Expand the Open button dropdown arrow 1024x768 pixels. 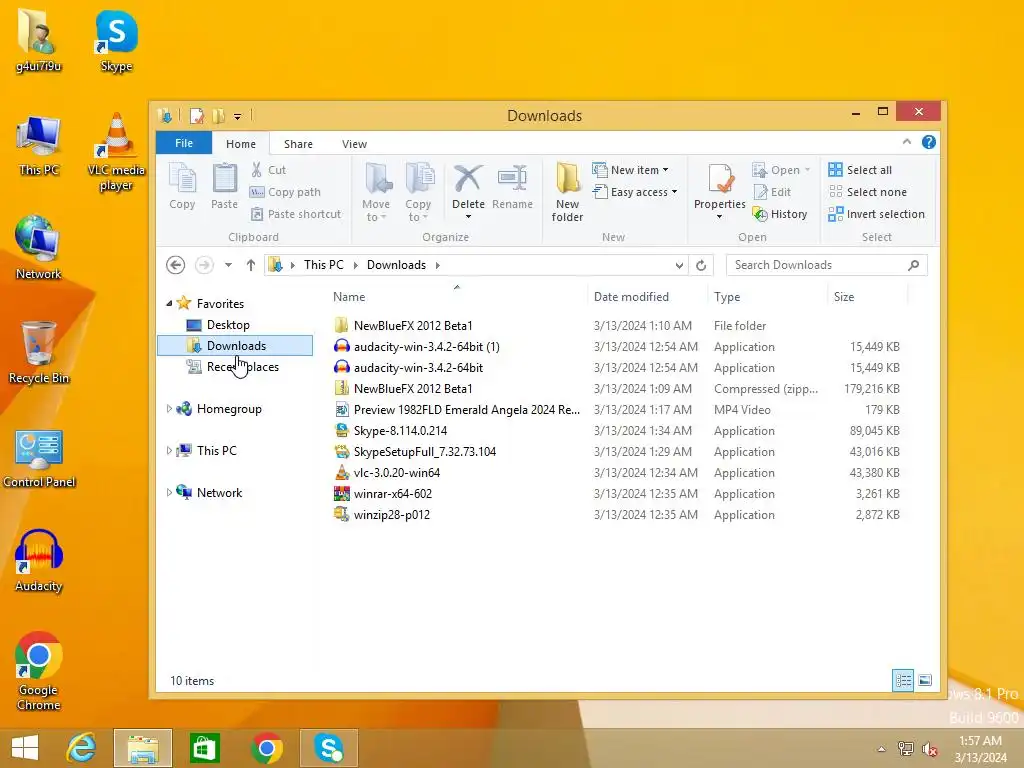(x=807, y=170)
